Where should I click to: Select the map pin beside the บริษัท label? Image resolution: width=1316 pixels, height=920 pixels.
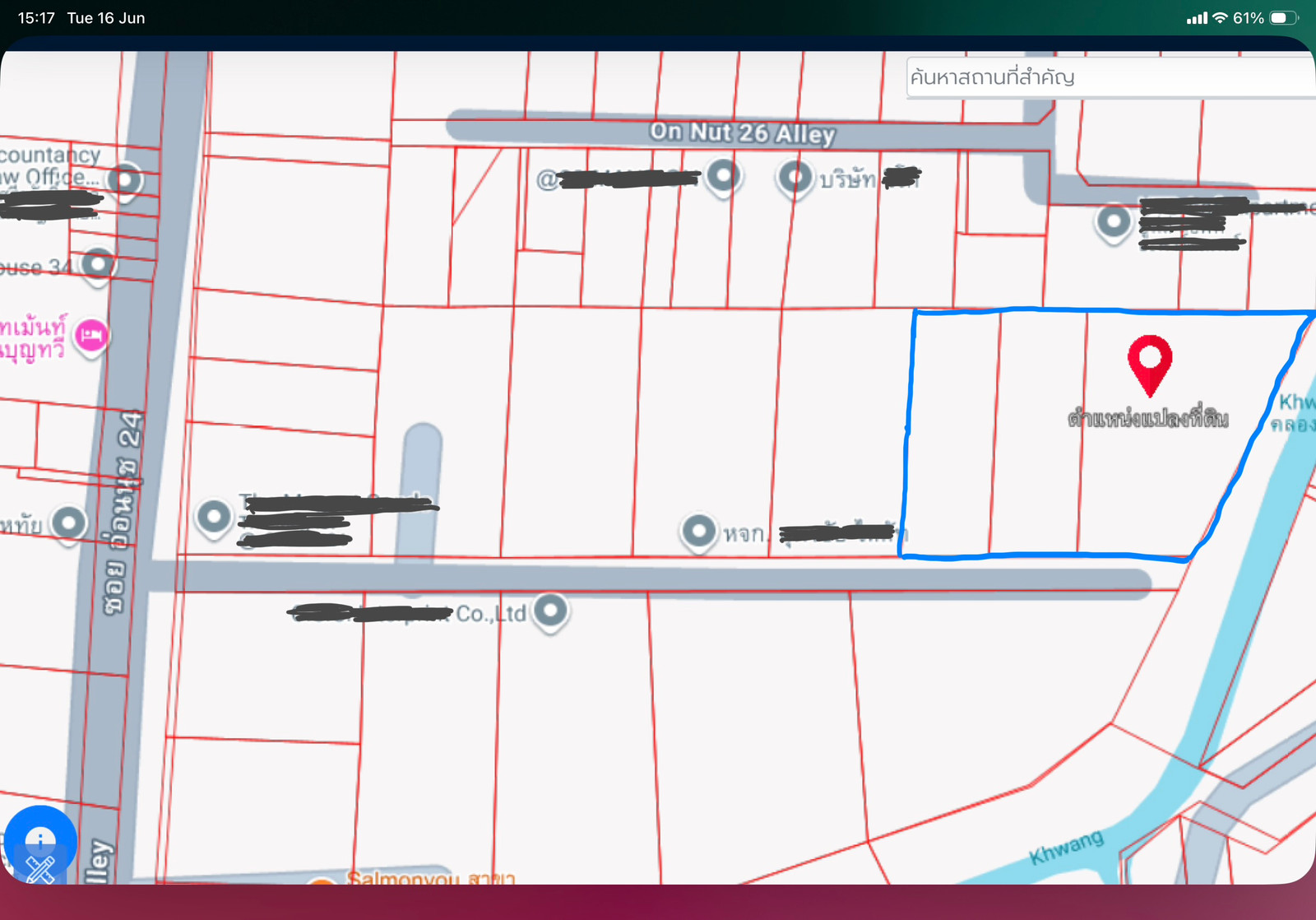point(795,178)
